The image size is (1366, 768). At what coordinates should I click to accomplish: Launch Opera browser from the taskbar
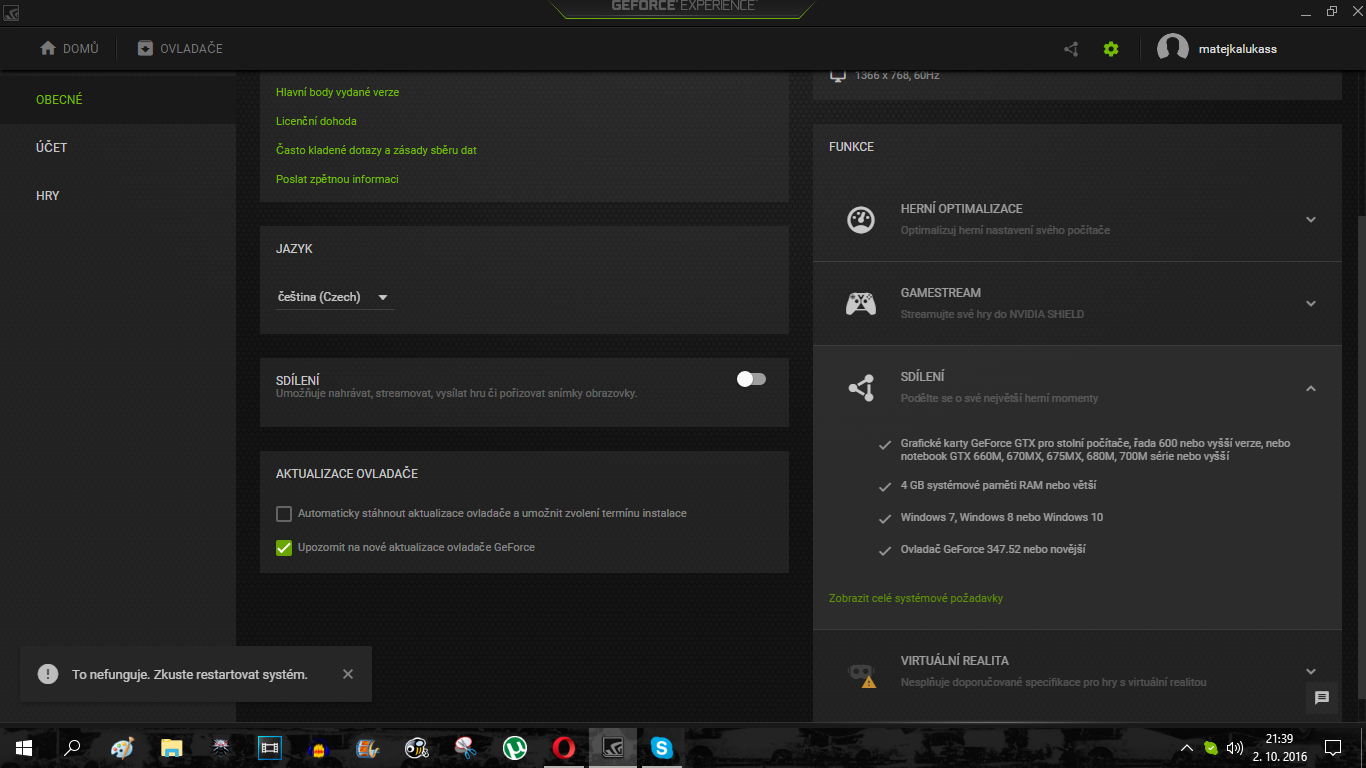[x=563, y=747]
